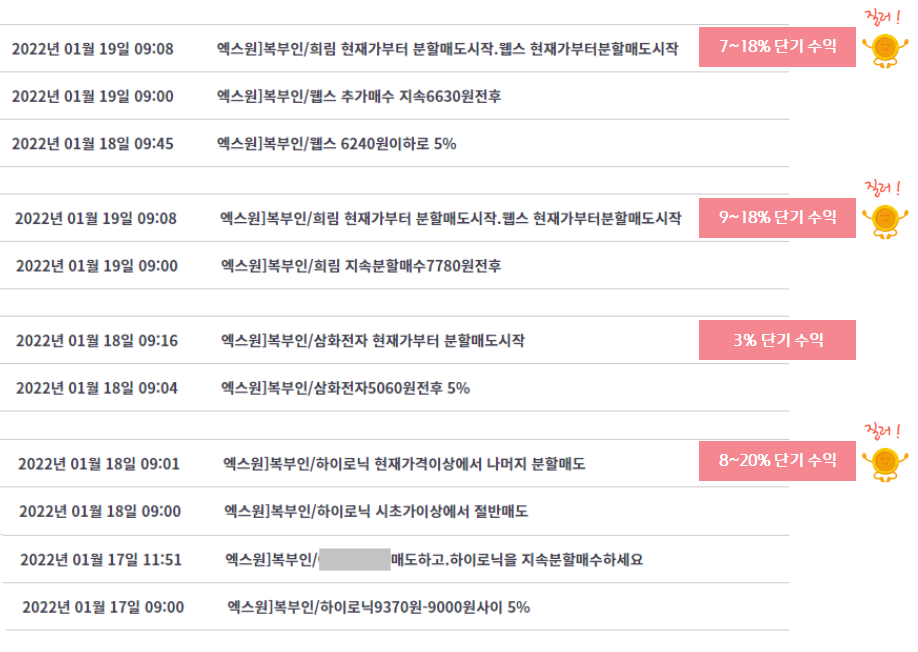This screenshot has height=652, width=918.
Task: Click the 2022년 01월 18일 09:45 timestamp
Action: 93,144
